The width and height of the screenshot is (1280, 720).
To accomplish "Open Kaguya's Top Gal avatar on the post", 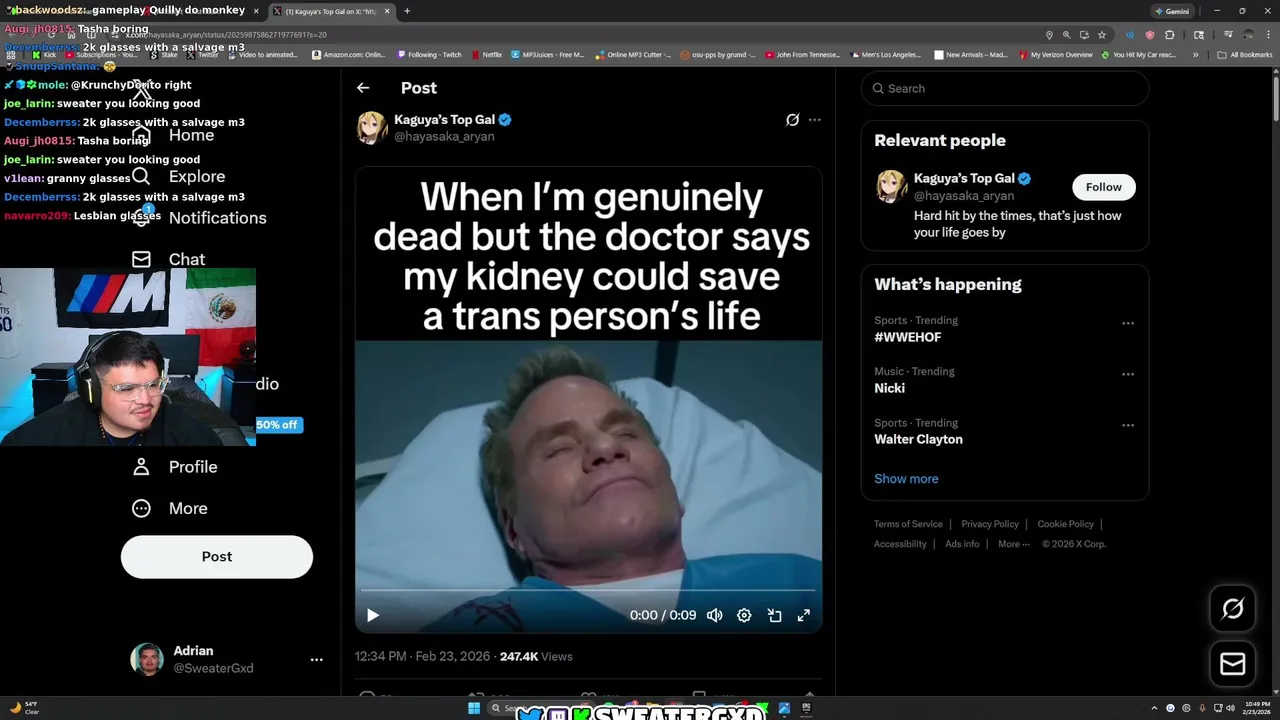I will [372, 127].
